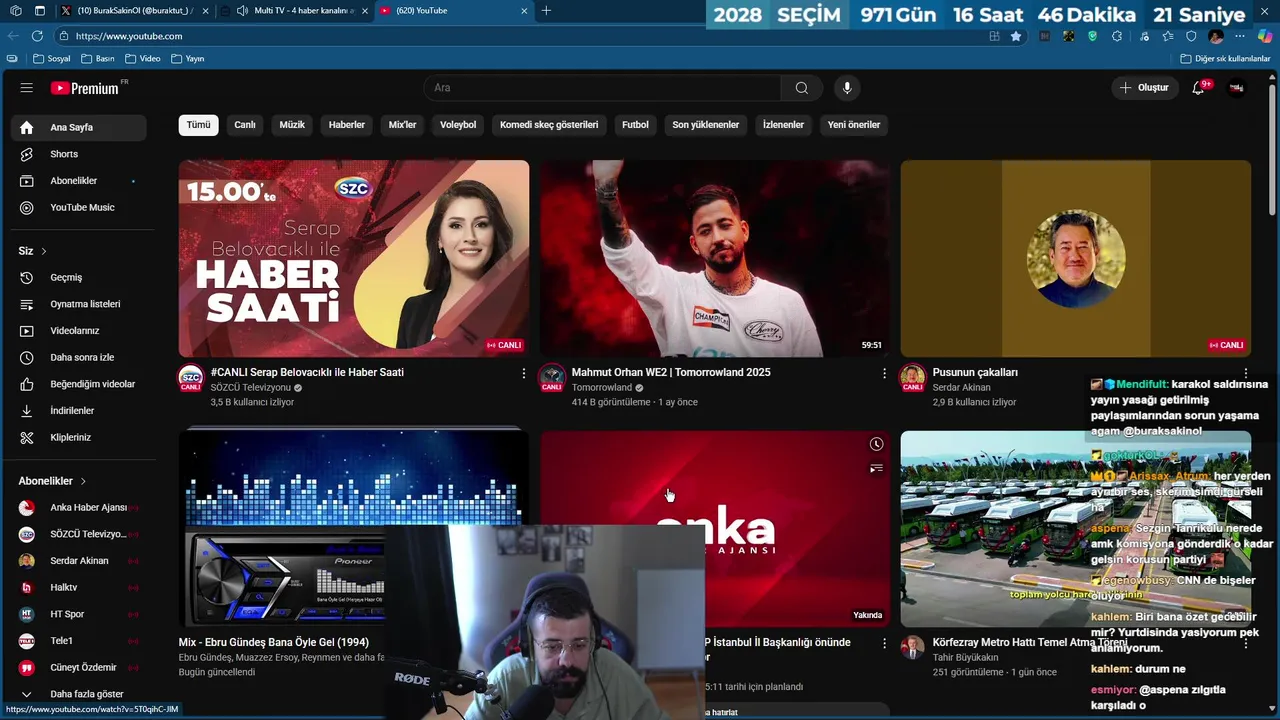
Task: Switch to the Multi TV browser tab
Action: click(297, 11)
